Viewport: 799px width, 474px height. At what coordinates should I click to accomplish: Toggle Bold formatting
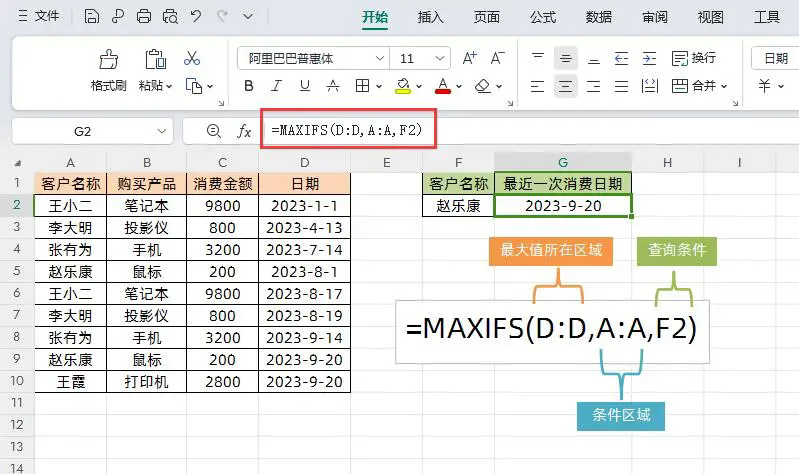pyautogui.click(x=249, y=86)
